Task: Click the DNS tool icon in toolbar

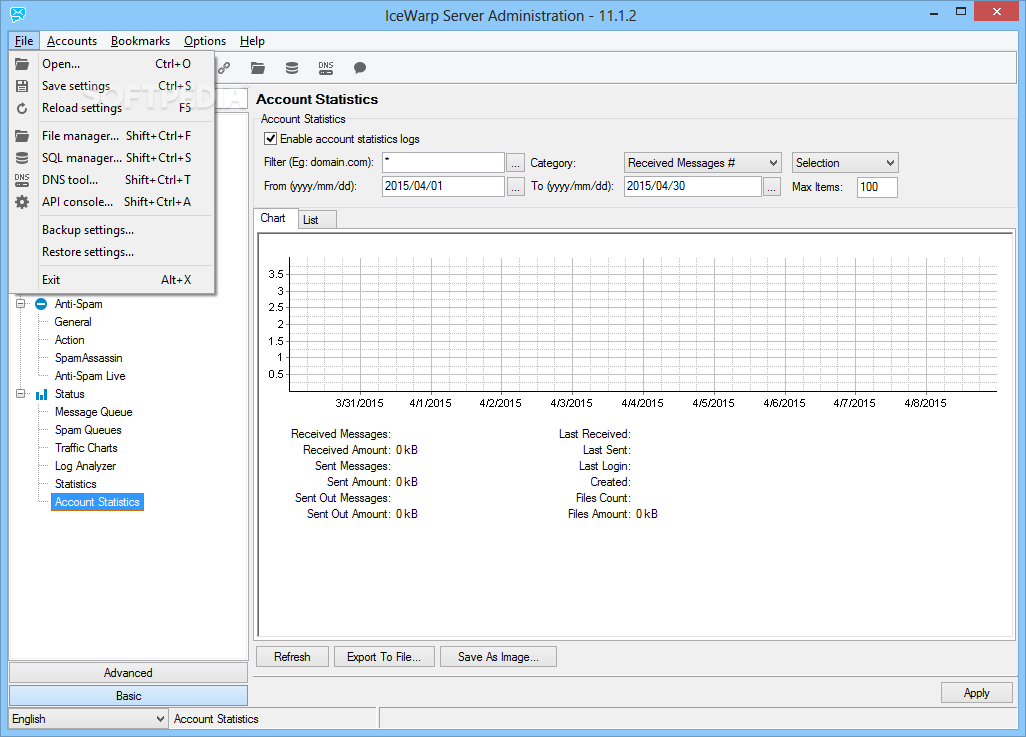Action: tap(326, 68)
